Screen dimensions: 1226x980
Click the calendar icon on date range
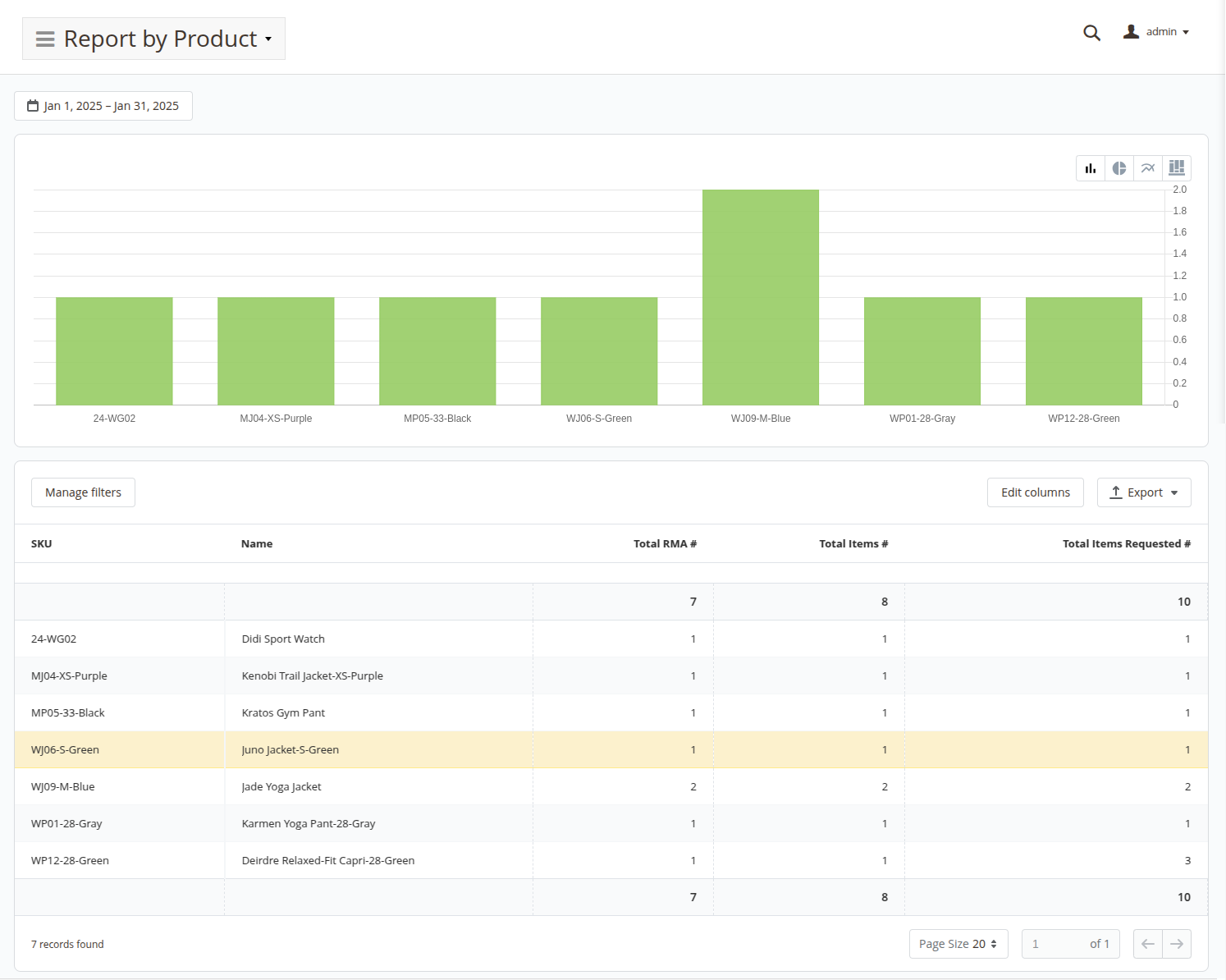pos(32,105)
